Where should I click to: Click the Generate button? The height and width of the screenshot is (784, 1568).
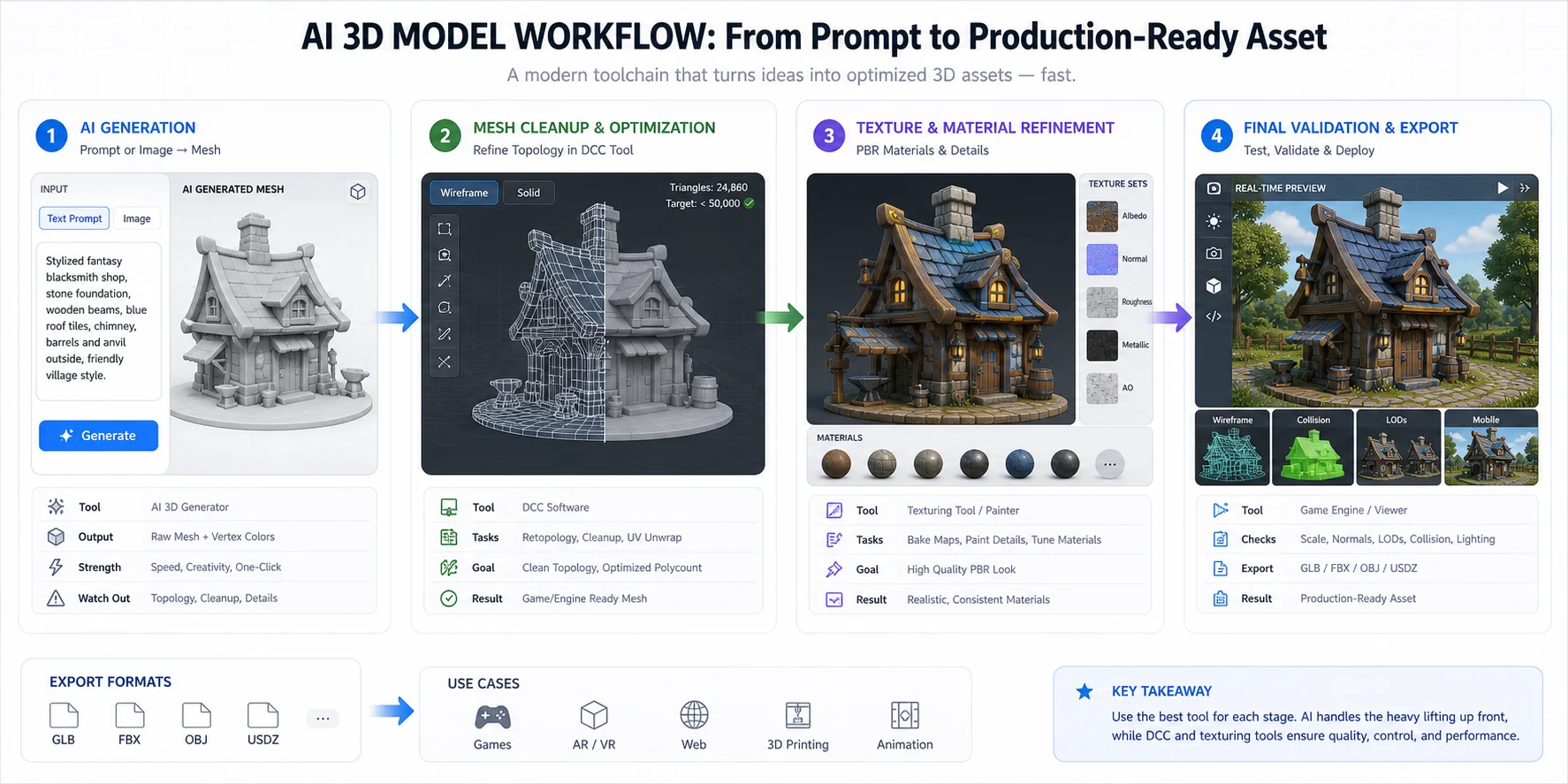coord(98,436)
